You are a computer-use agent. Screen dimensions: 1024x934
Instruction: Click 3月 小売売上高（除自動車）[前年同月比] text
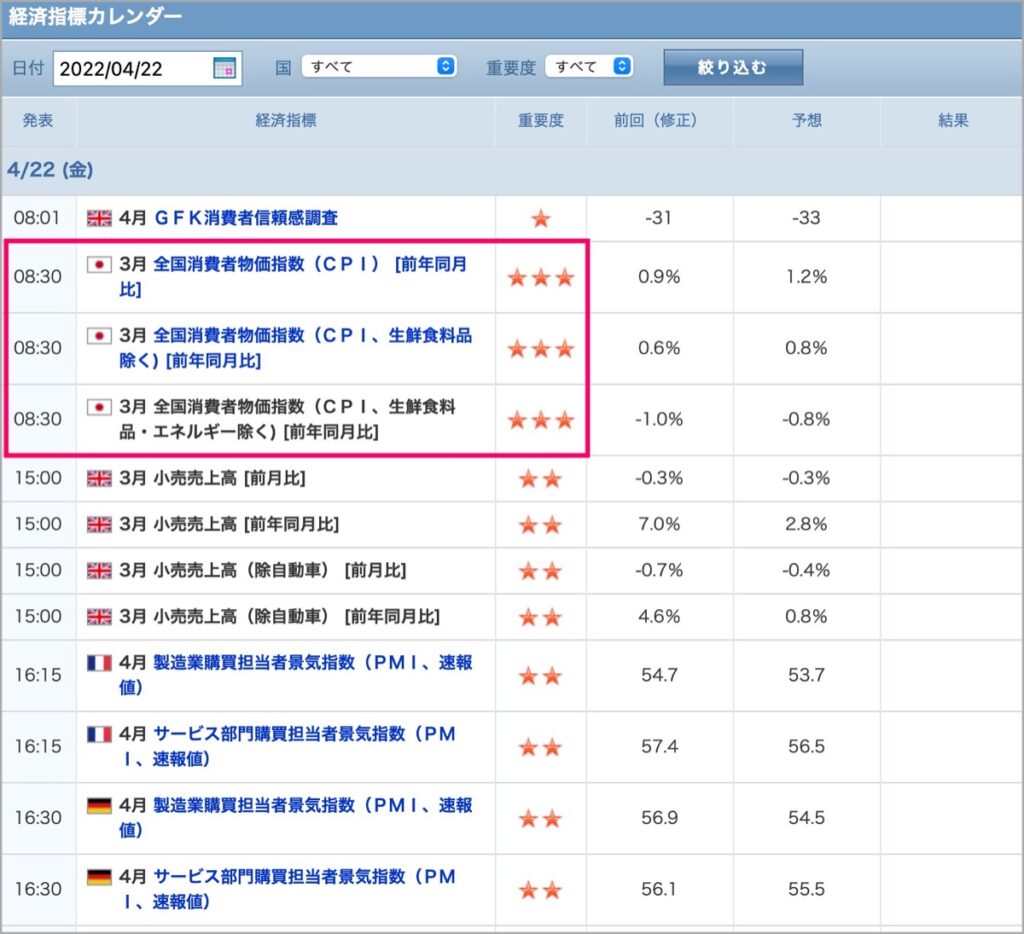[280, 617]
